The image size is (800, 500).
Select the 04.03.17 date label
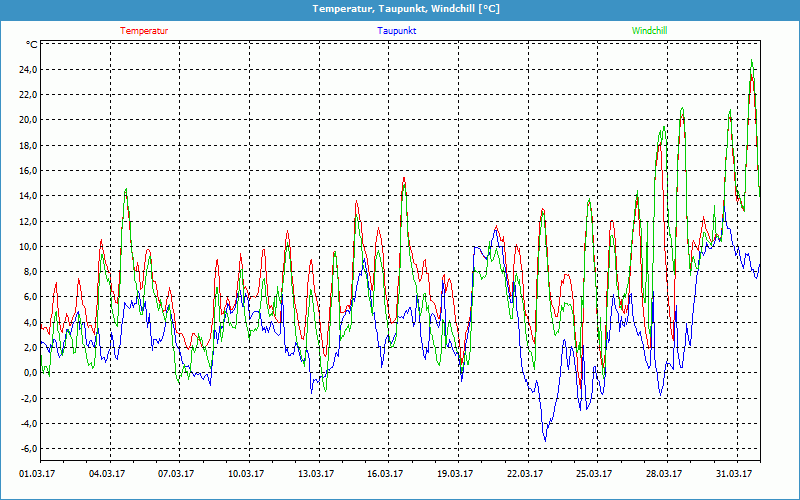coord(107,474)
